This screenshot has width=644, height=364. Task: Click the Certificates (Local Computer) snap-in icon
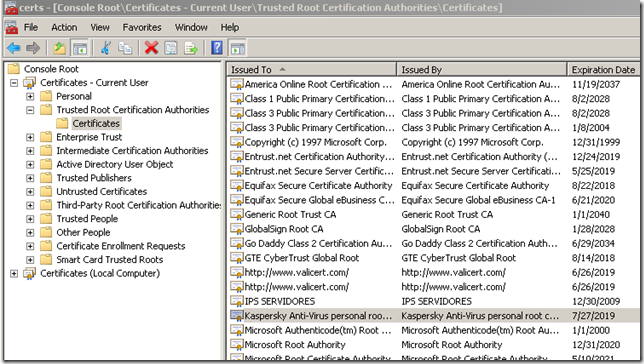pyautogui.click(x=30, y=273)
